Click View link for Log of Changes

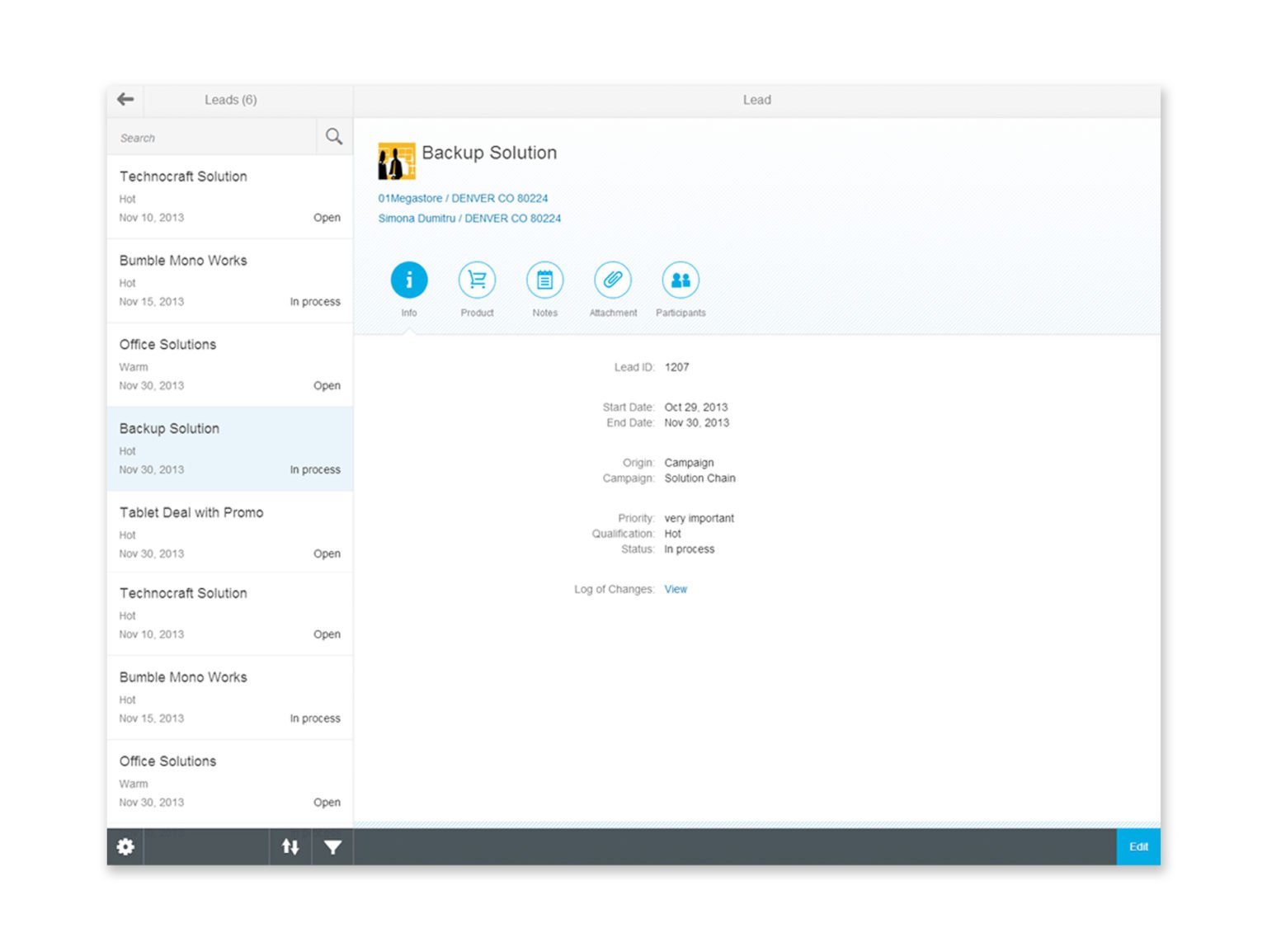676,589
